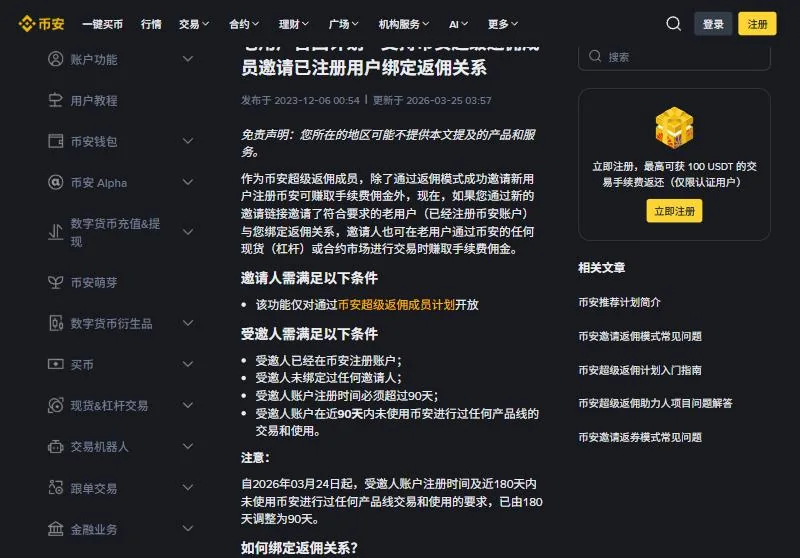Open the 更多 dropdown menu
This screenshot has height=558, width=800.
(x=503, y=24)
